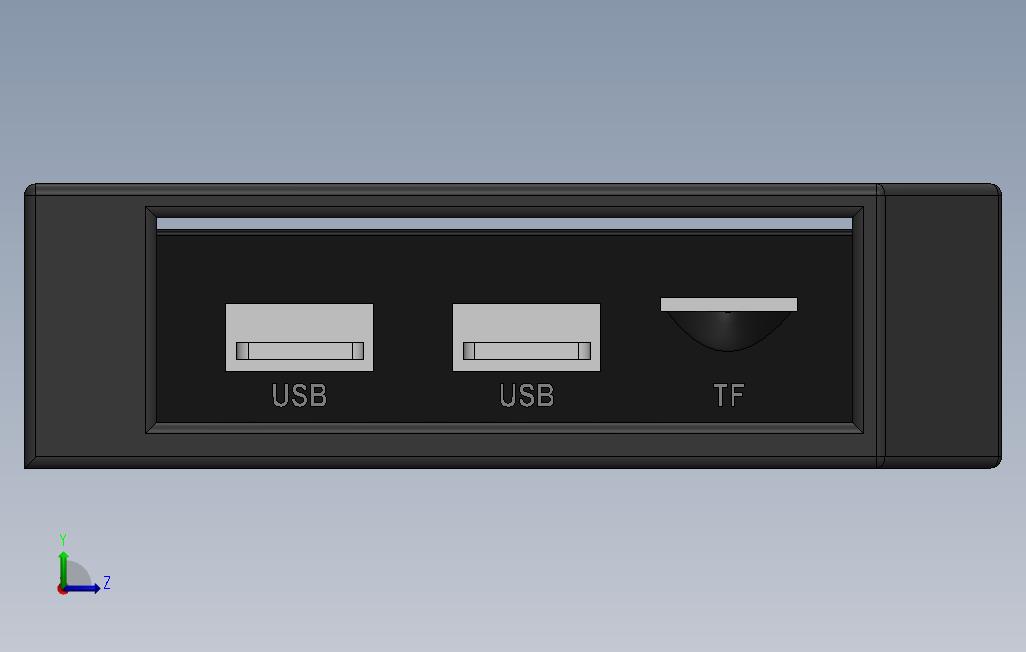Click the inner tongue of middle USB port
The width and height of the screenshot is (1026, 652).
(527, 351)
